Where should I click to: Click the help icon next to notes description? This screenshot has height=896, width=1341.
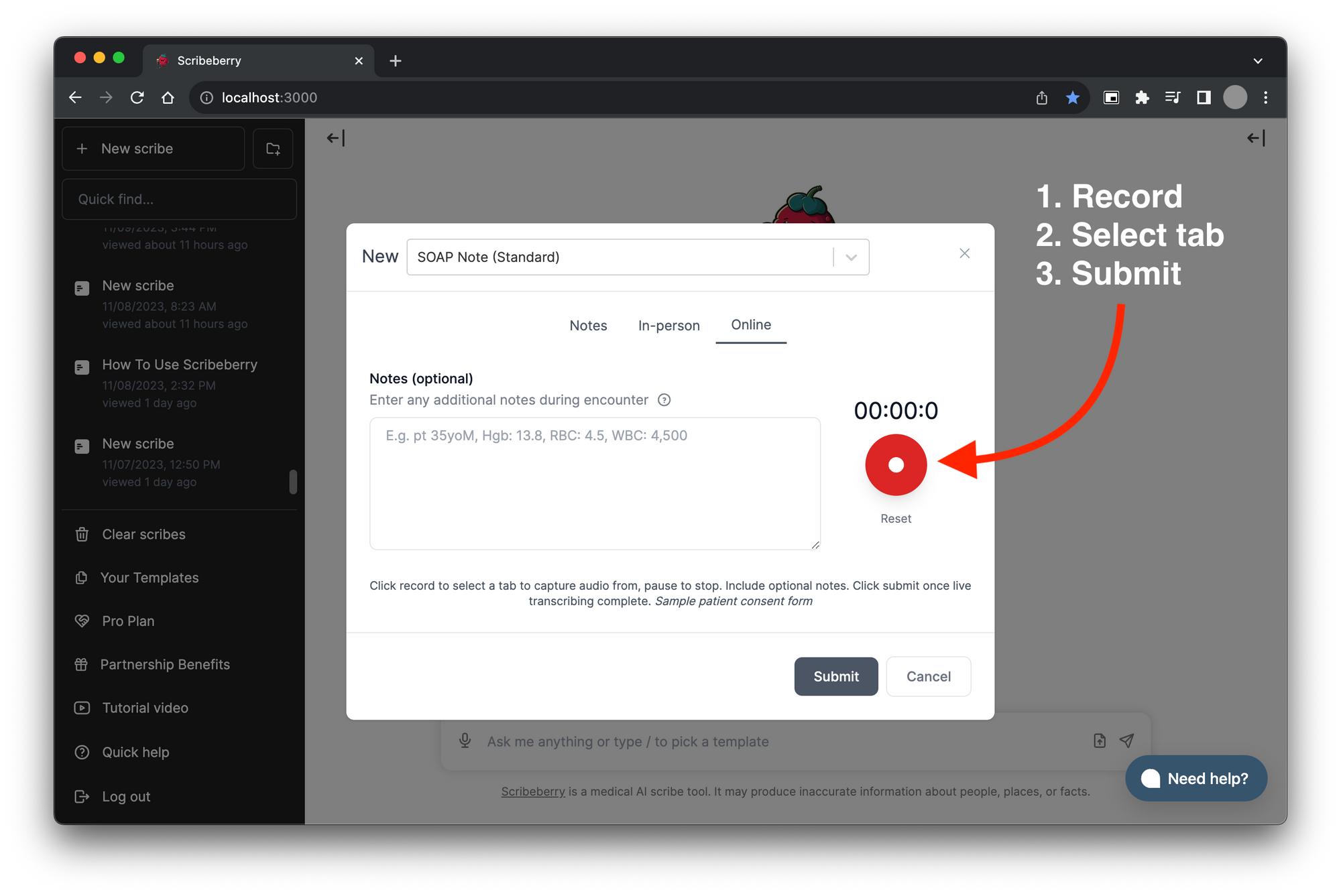(664, 400)
